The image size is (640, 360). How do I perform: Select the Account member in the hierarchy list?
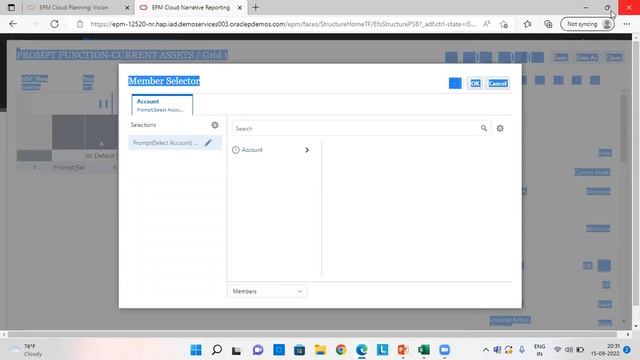pos(252,150)
